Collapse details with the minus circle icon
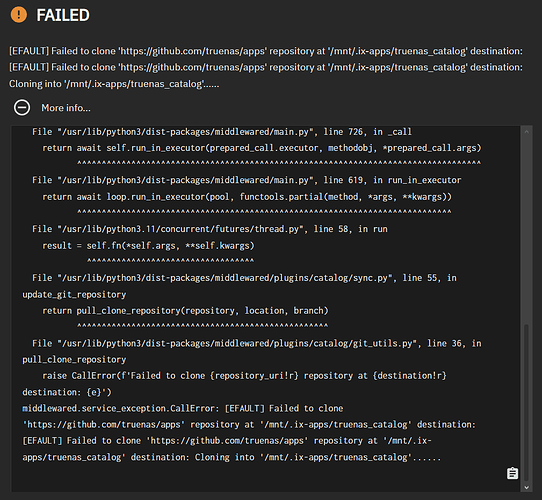 click(22, 108)
